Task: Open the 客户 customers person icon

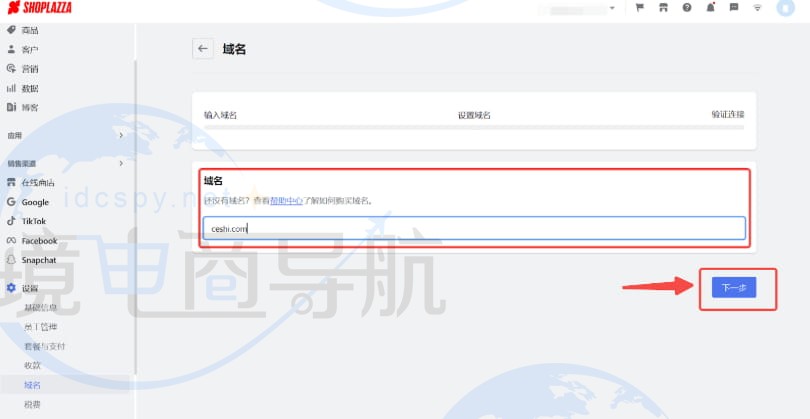Action: pyautogui.click(x=11, y=49)
